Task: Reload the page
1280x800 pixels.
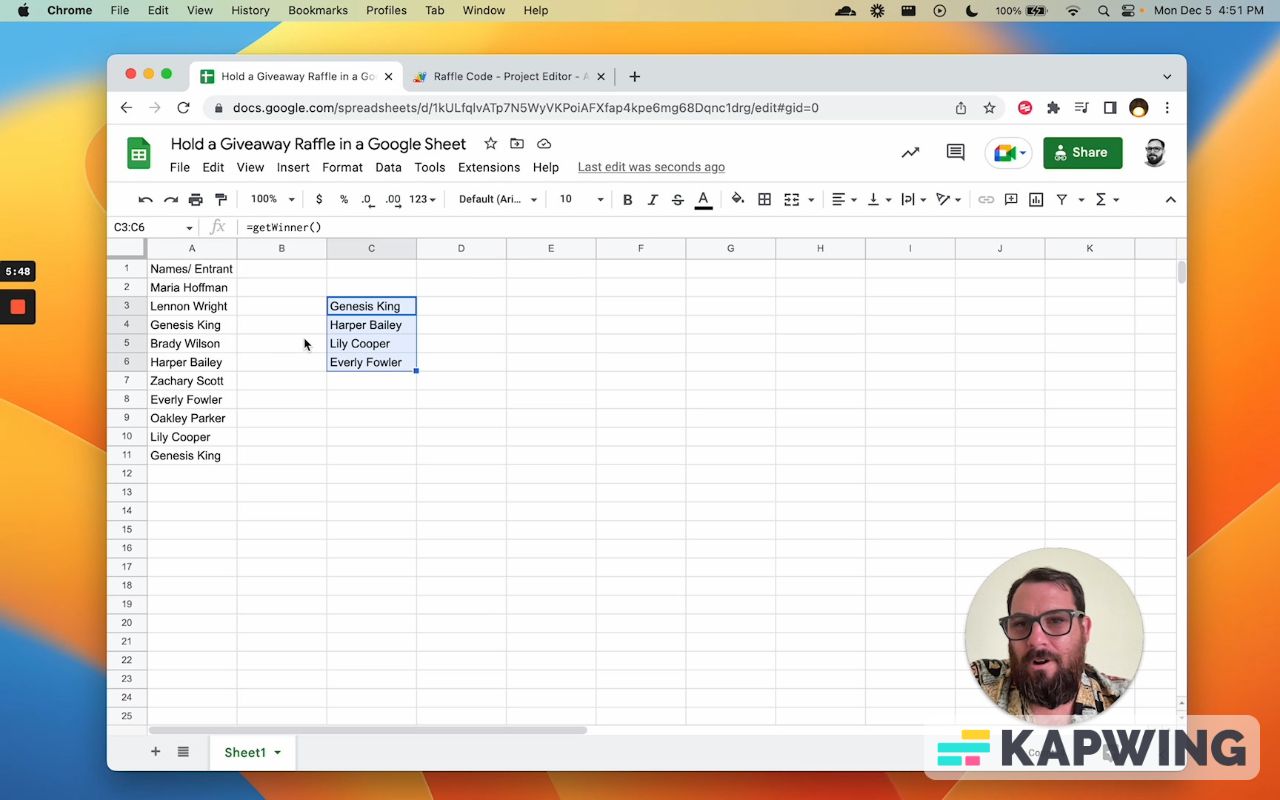Action: pyautogui.click(x=183, y=108)
